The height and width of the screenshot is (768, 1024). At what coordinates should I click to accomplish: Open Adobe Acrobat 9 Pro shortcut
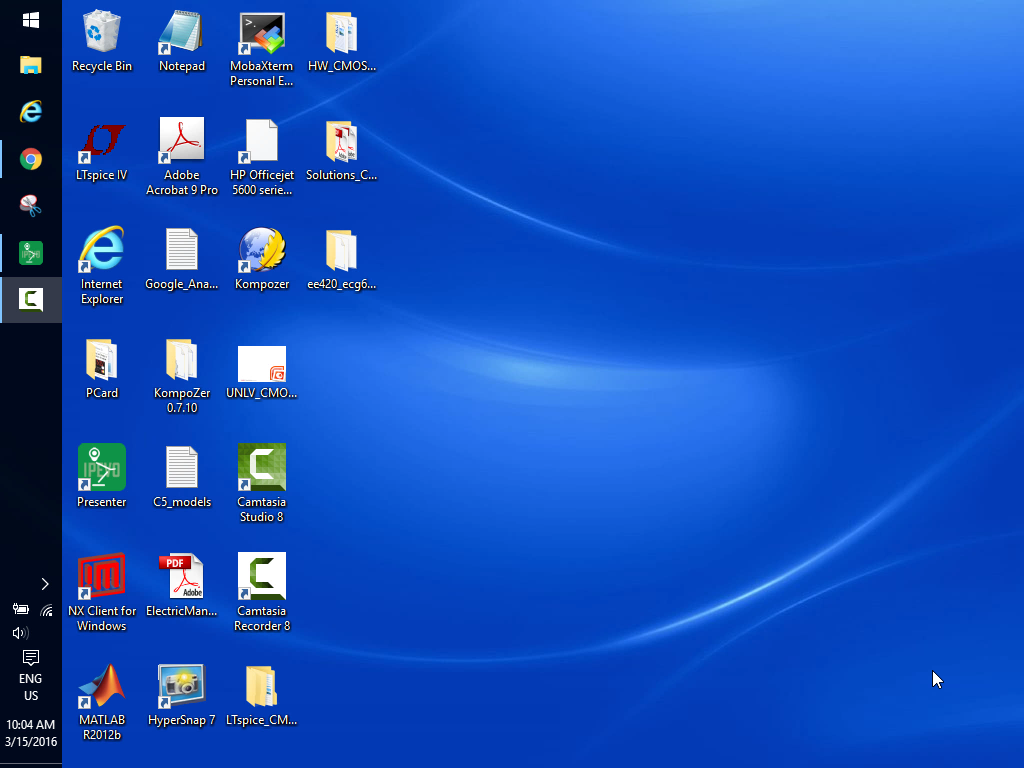coord(182,143)
